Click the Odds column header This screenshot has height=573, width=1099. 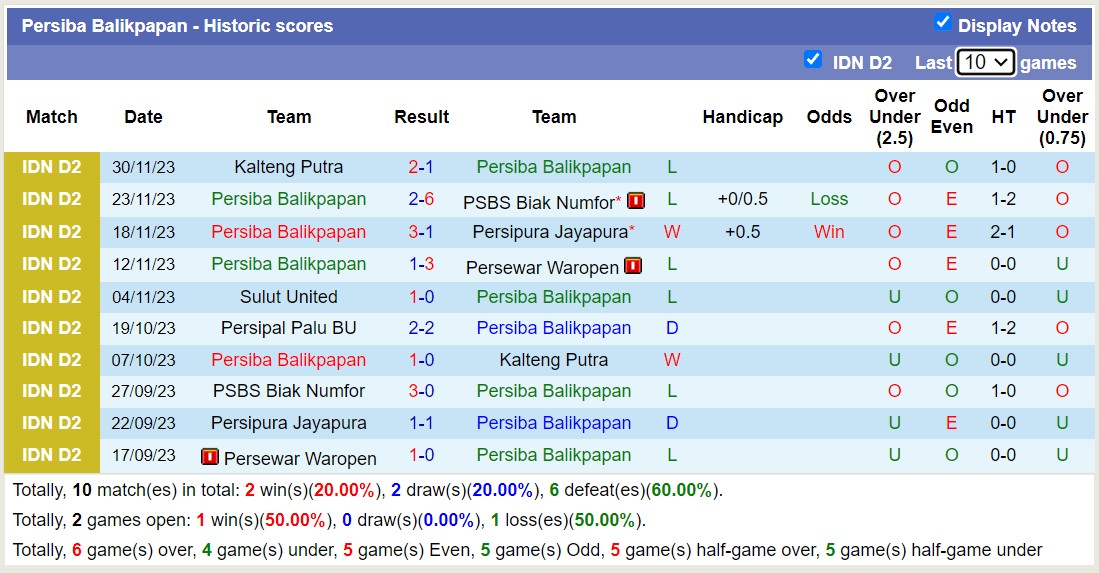tap(829, 117)
